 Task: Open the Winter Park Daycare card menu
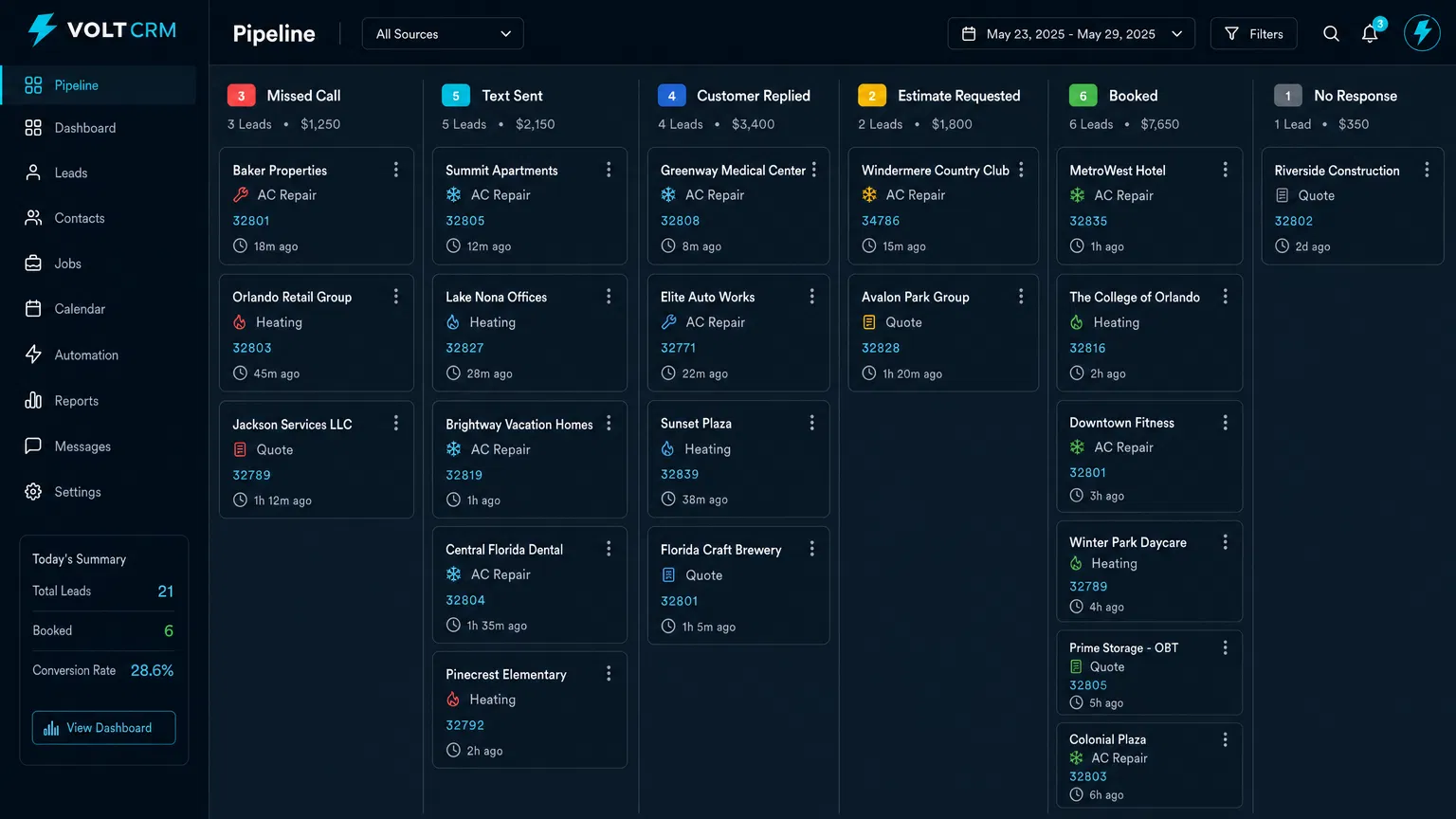[1226, 541]
